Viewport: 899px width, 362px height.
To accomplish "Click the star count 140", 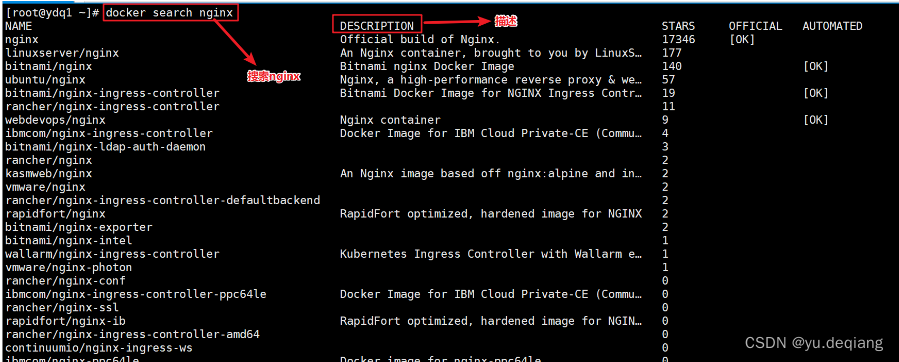I will coord(671,67).
